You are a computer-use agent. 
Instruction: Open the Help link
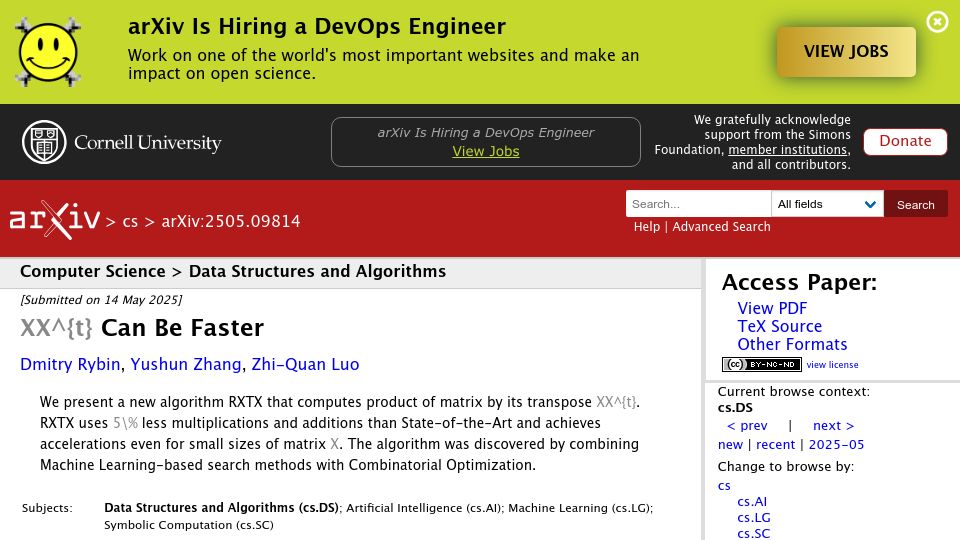tap(647, 227)
